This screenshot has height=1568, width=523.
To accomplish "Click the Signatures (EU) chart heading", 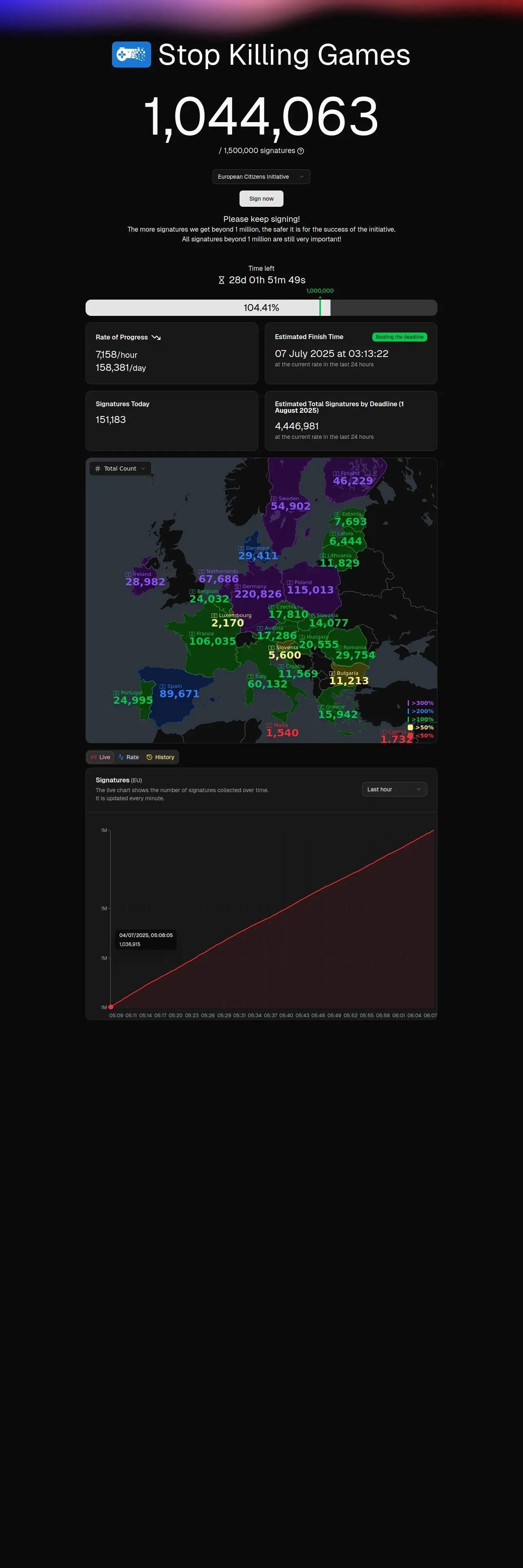I will (119, 780).
